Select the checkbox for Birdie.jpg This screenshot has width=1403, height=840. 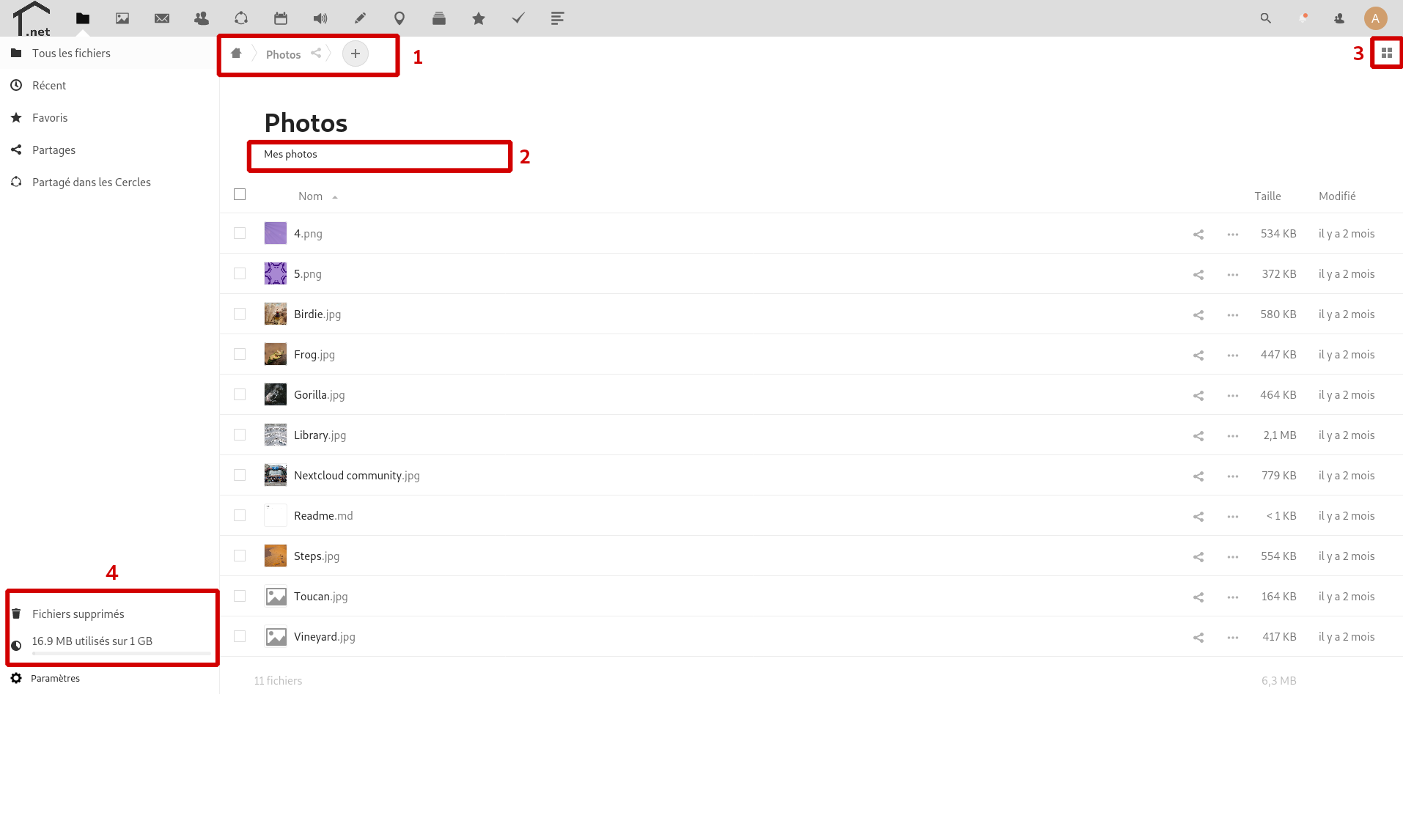tap(240, 314)
